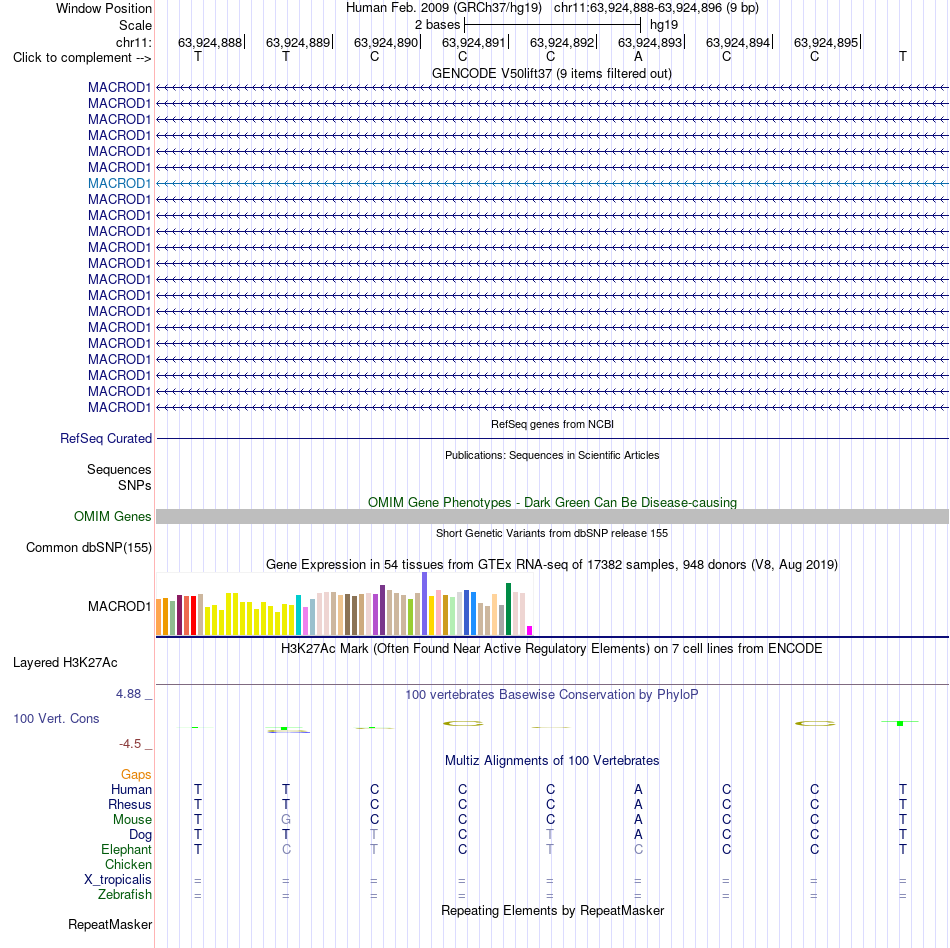
Task: Click '100 vertebrates Basewise Conservation by PhyloP' title
Action: (x=552, y=694)
